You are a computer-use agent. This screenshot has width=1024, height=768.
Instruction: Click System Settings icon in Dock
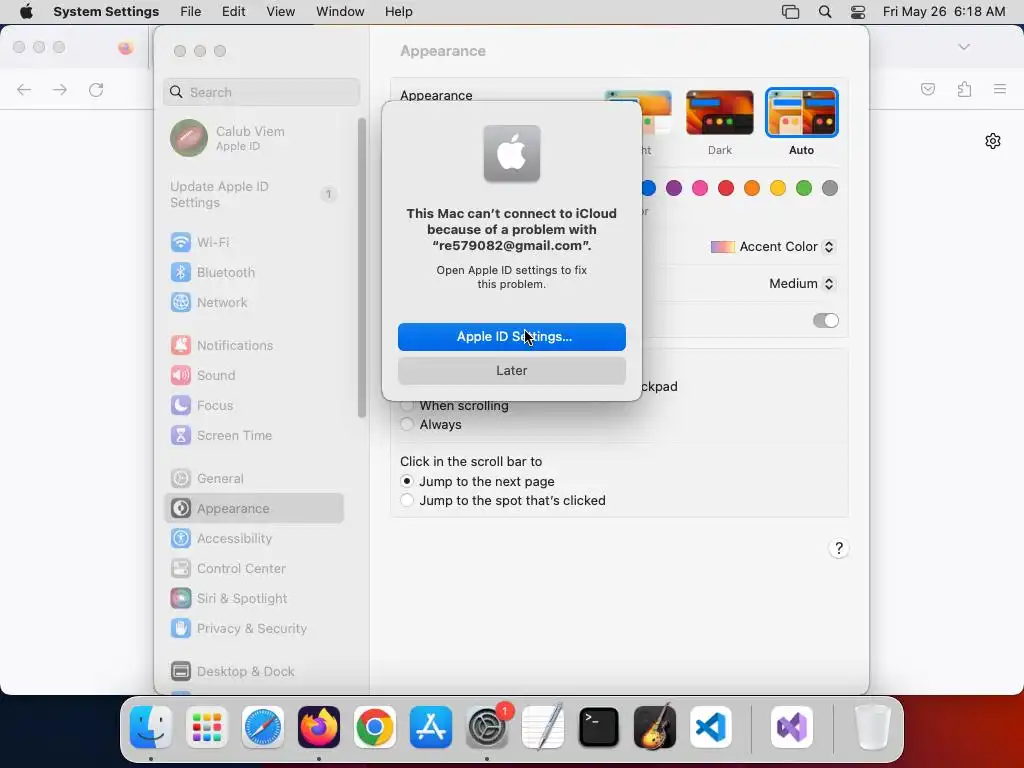tap(487, 727)
